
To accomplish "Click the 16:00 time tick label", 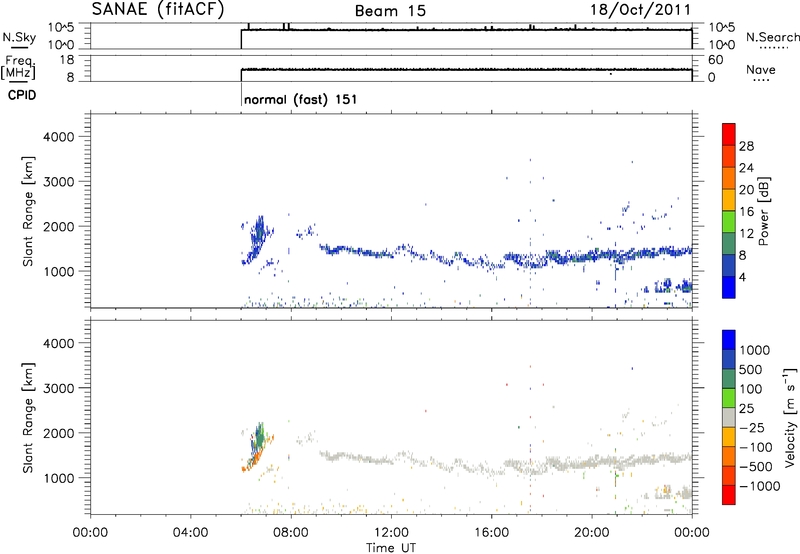I will click(491, 533).
